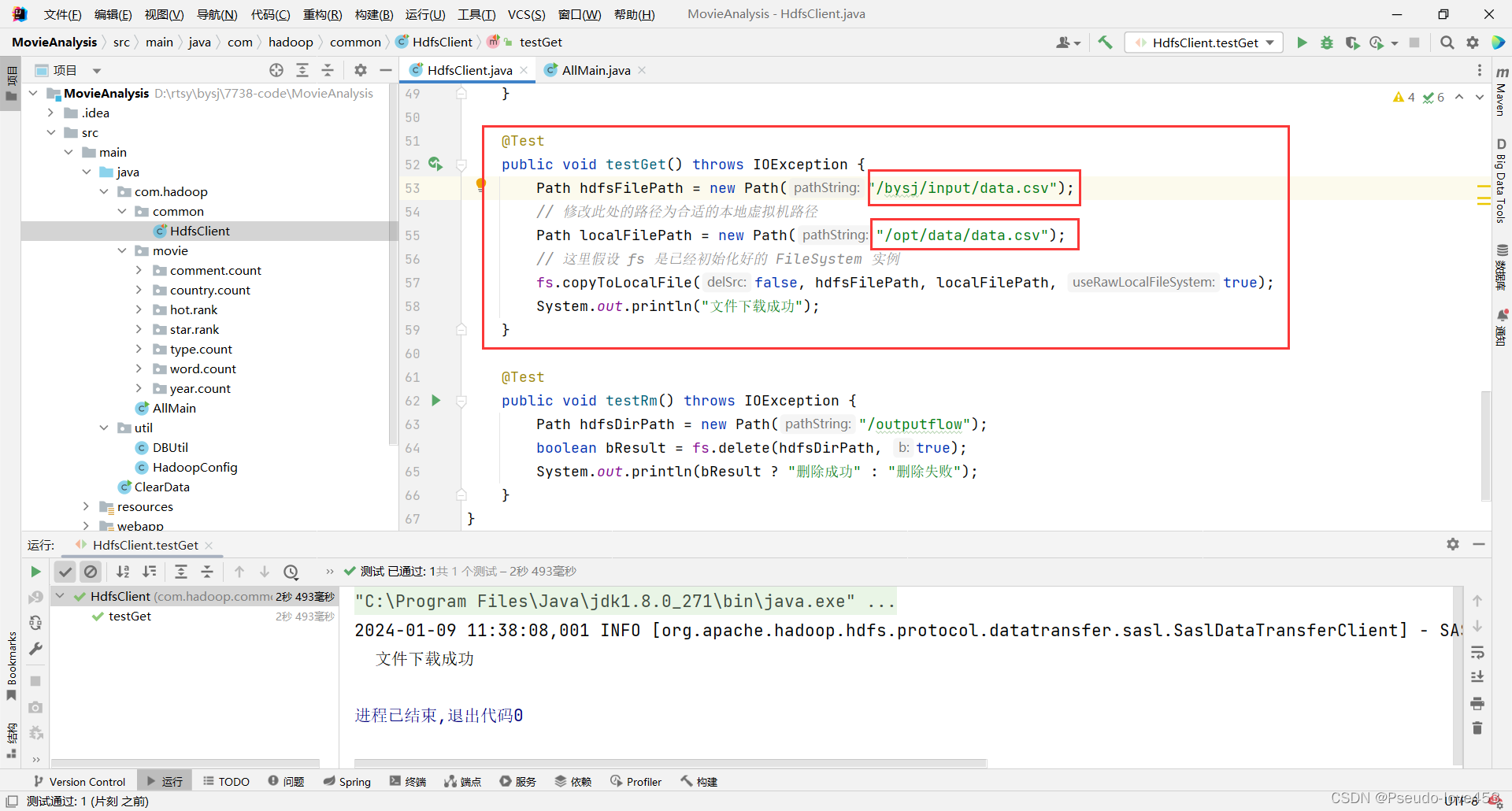Image resolution: width=1512 pixels, height=811 pixels.
Task: Expand the .idea folder
Action: coord(50,113)
